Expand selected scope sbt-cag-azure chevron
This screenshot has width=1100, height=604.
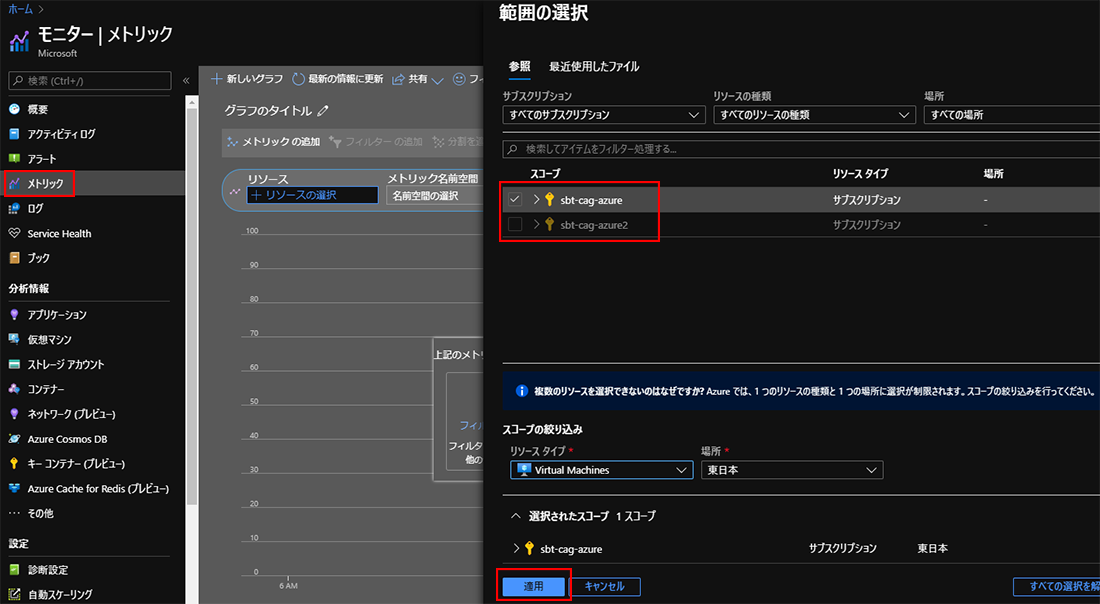point(516,549)
